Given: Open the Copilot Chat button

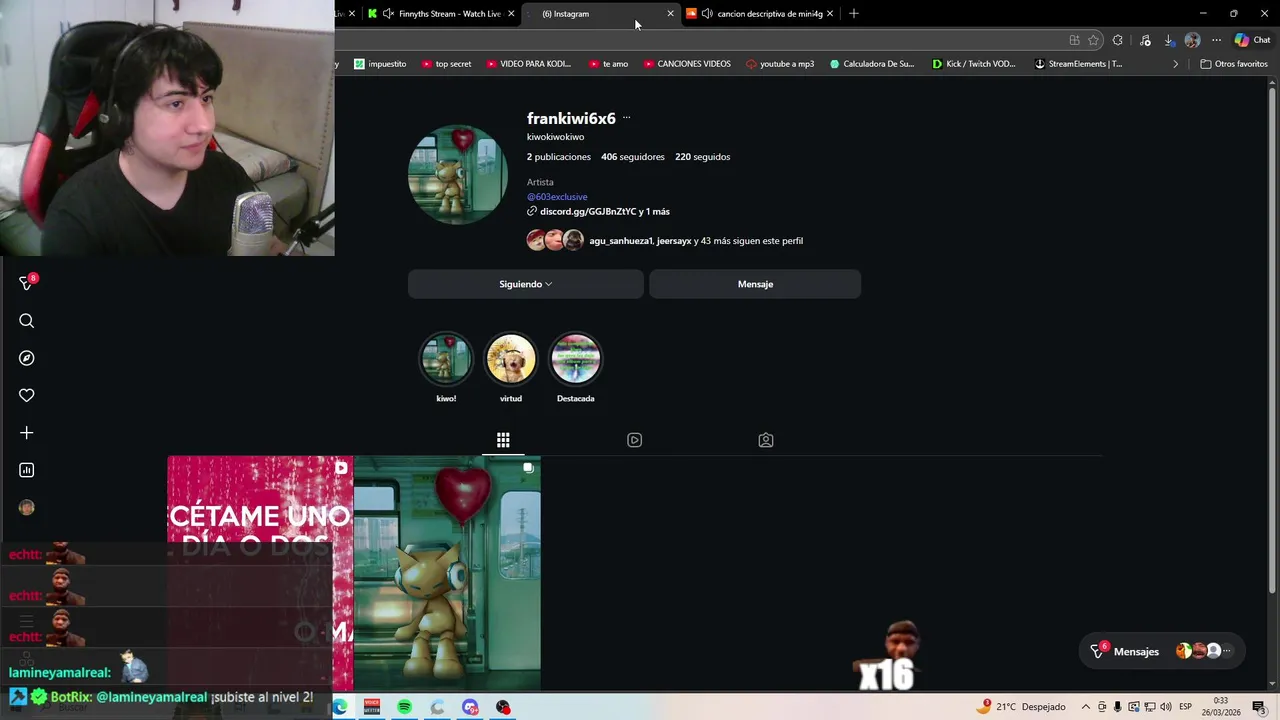Looking at the screenshot, I should (1251, 40).
